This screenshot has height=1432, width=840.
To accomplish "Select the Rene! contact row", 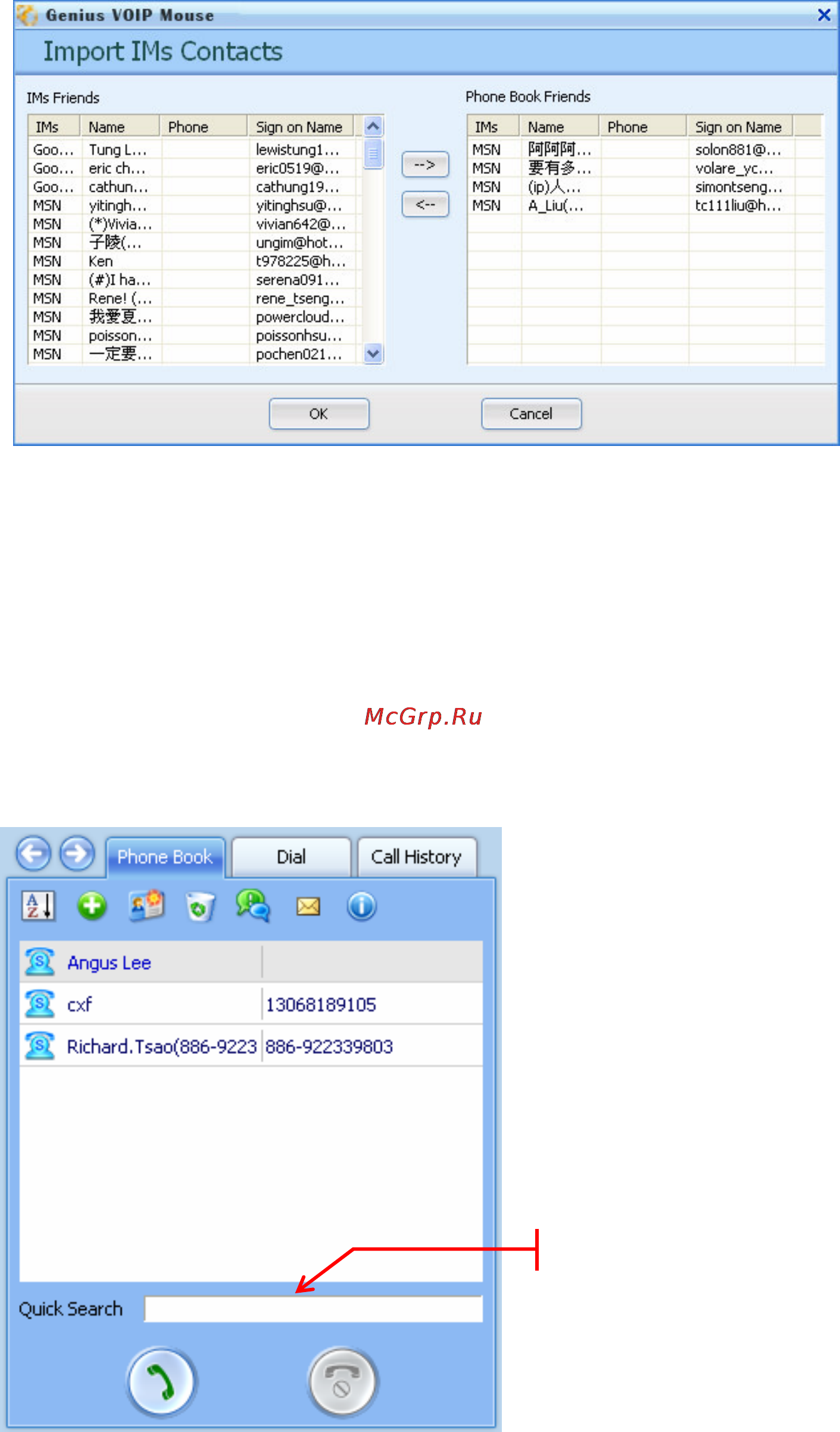I will pos(195,298).
